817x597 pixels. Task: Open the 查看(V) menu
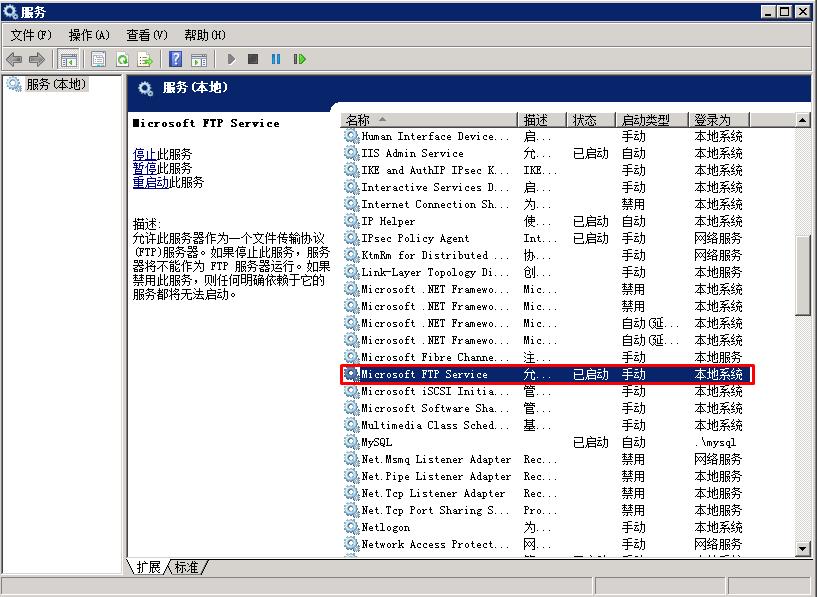pos(147,35)
